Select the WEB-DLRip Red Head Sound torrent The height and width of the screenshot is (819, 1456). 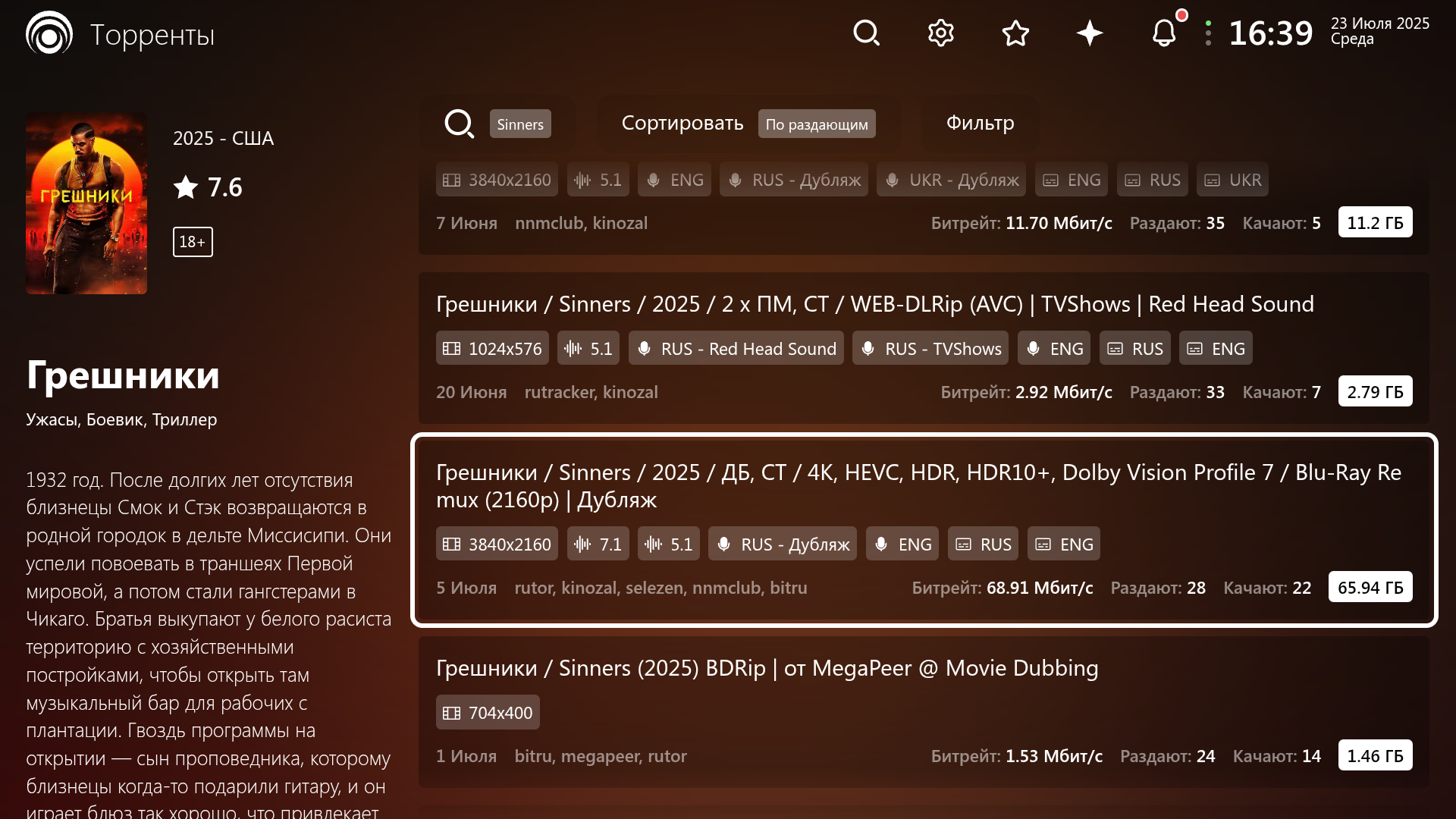(874, 304)
